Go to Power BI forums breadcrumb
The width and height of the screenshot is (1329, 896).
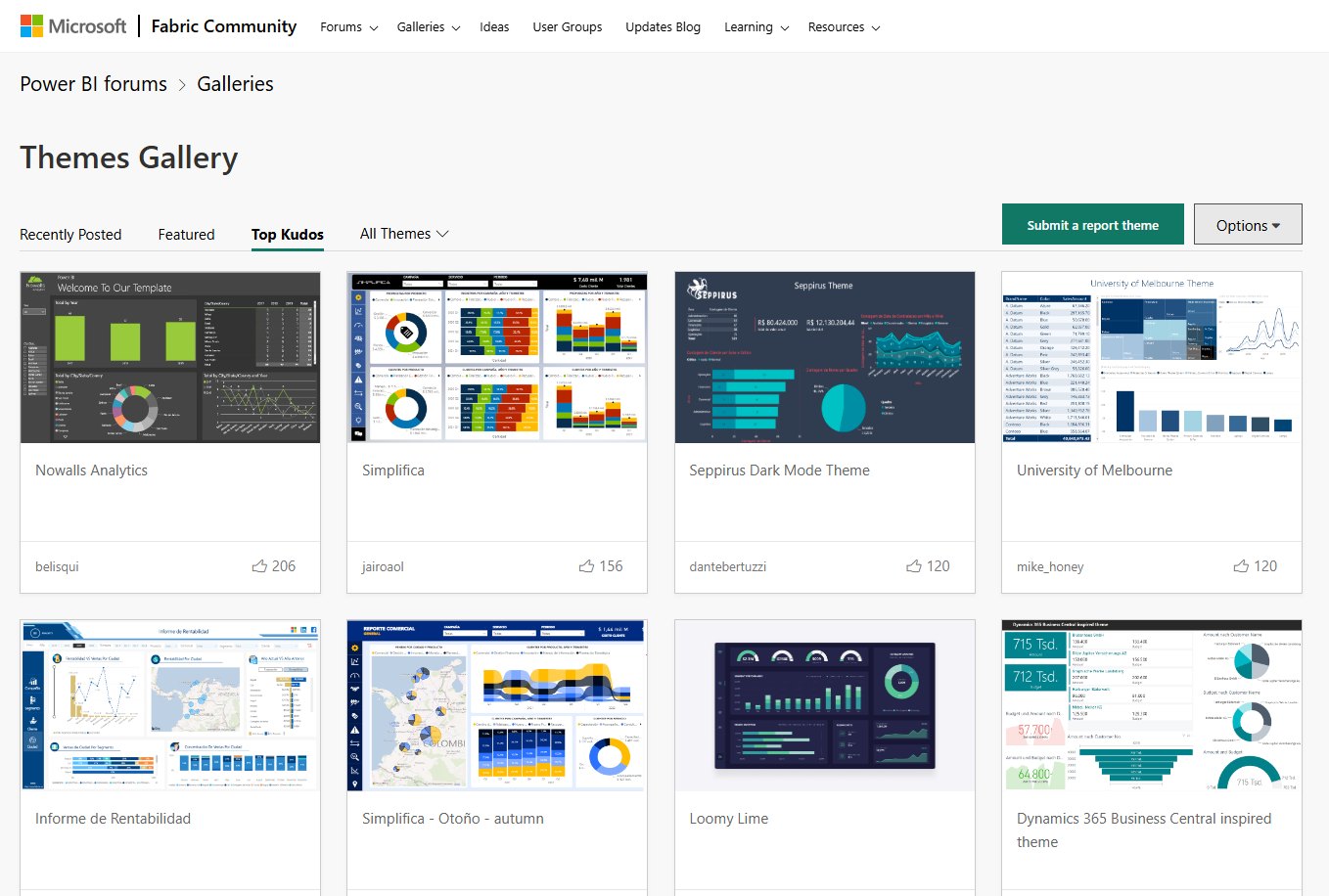click(94, 84)
